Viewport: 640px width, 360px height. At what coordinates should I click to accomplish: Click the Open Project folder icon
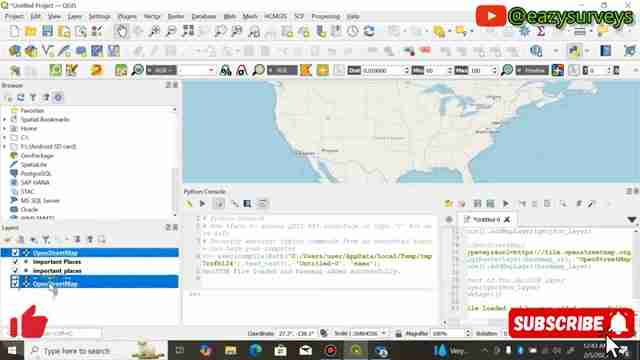tap(31, 31)
